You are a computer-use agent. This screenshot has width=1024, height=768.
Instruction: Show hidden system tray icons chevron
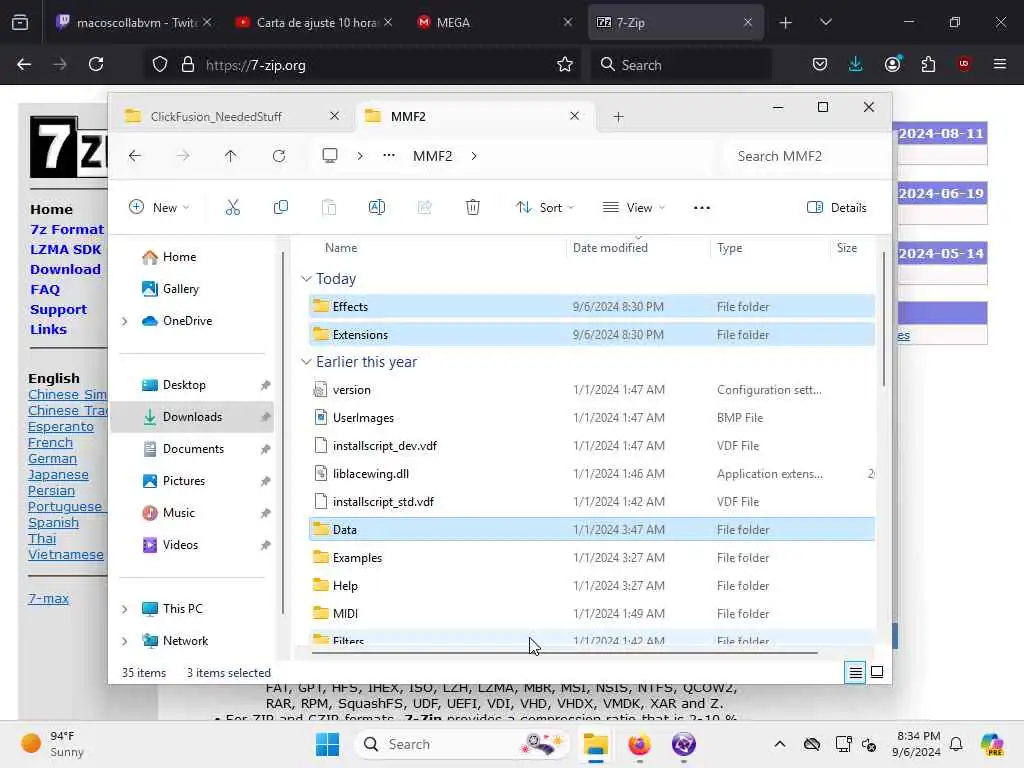point(780,744)
